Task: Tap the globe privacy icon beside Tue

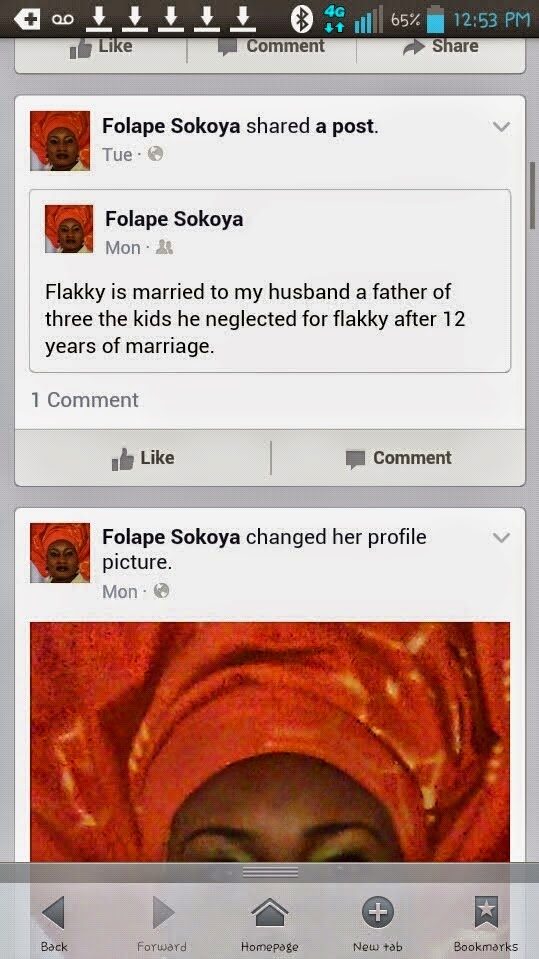Action: pyautogui.click(x=156, y=154)
